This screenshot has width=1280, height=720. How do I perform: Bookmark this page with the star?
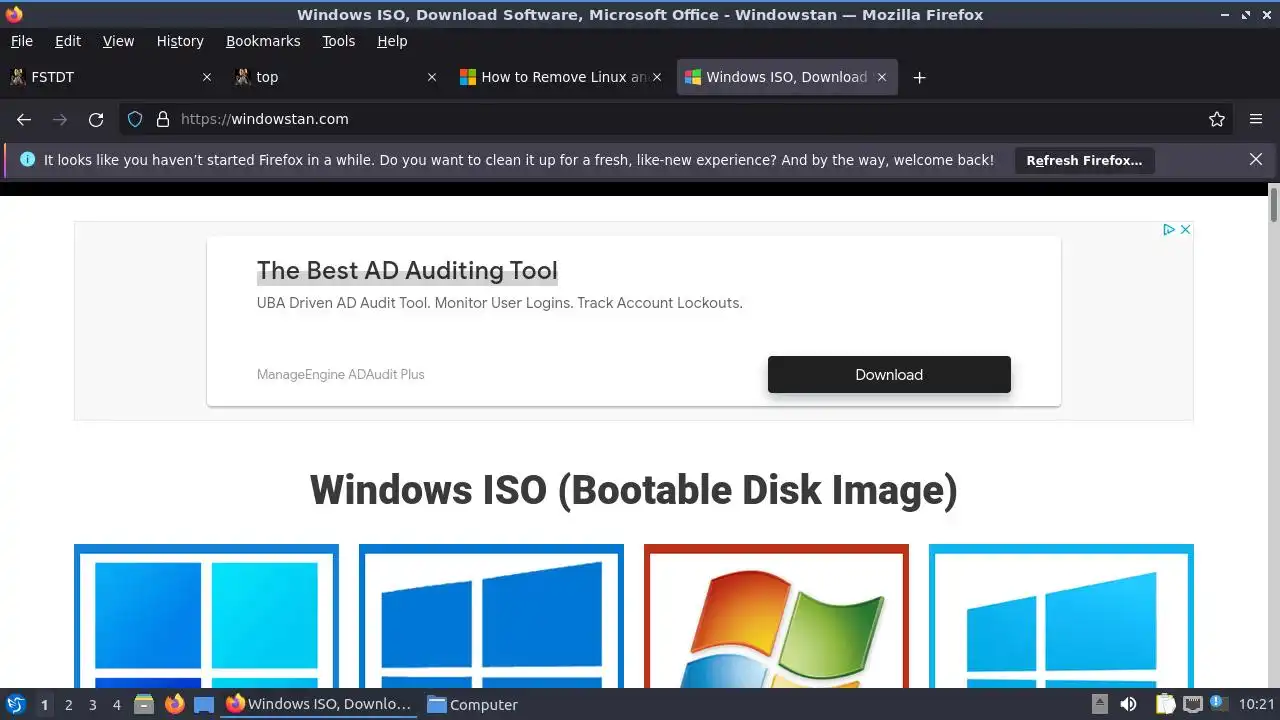pyautogui.click(x=1217, y=119)
